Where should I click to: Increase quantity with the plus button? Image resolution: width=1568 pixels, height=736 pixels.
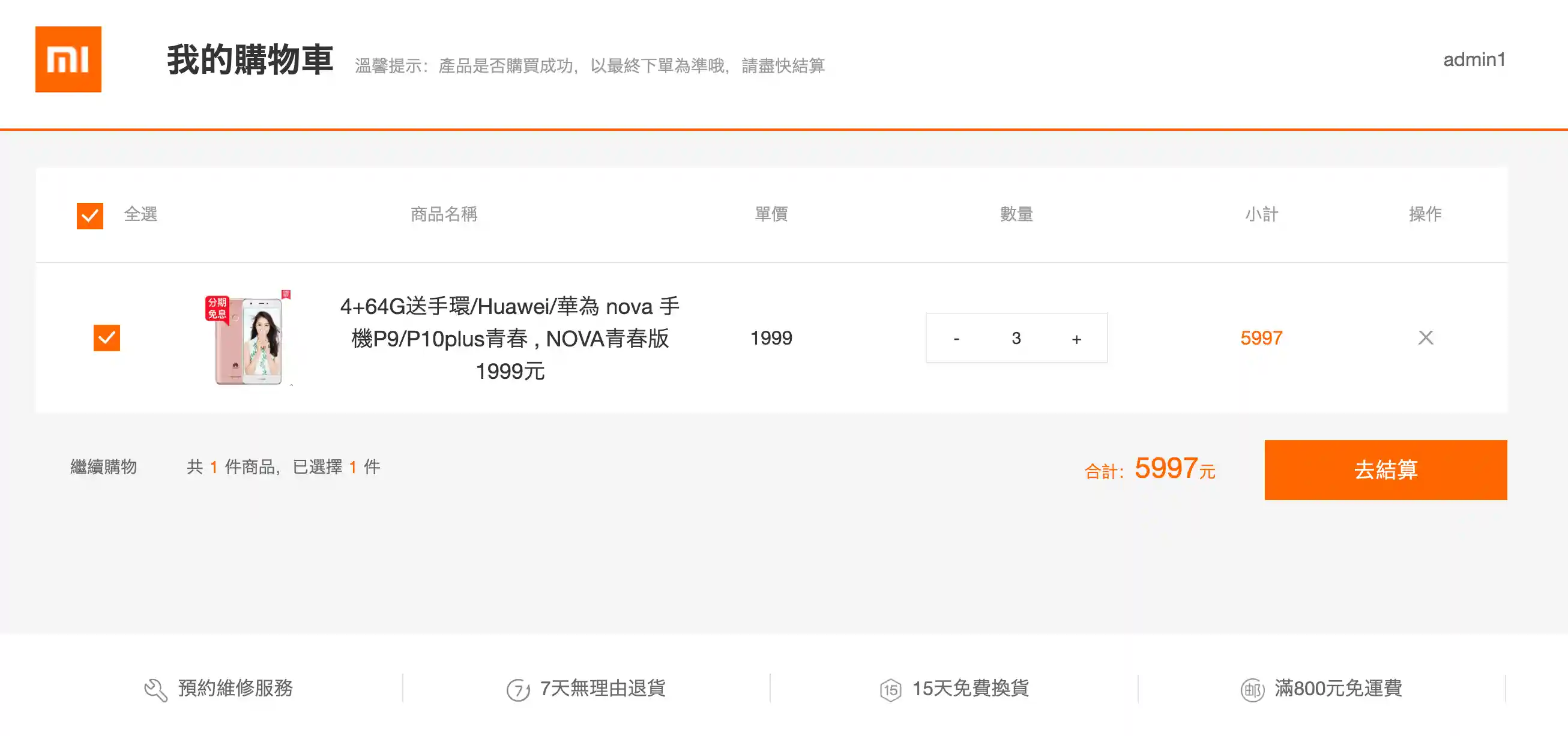point(1076,339)
